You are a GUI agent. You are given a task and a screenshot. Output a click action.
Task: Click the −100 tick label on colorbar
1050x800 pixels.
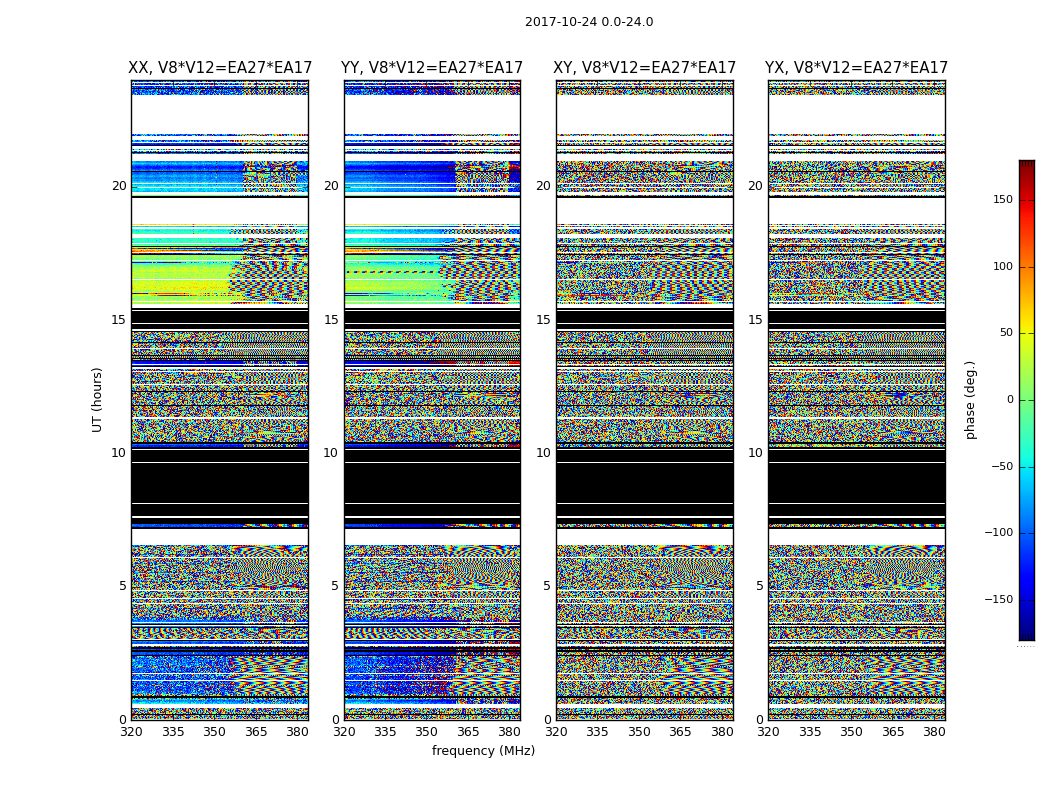[x=998, y=533]
